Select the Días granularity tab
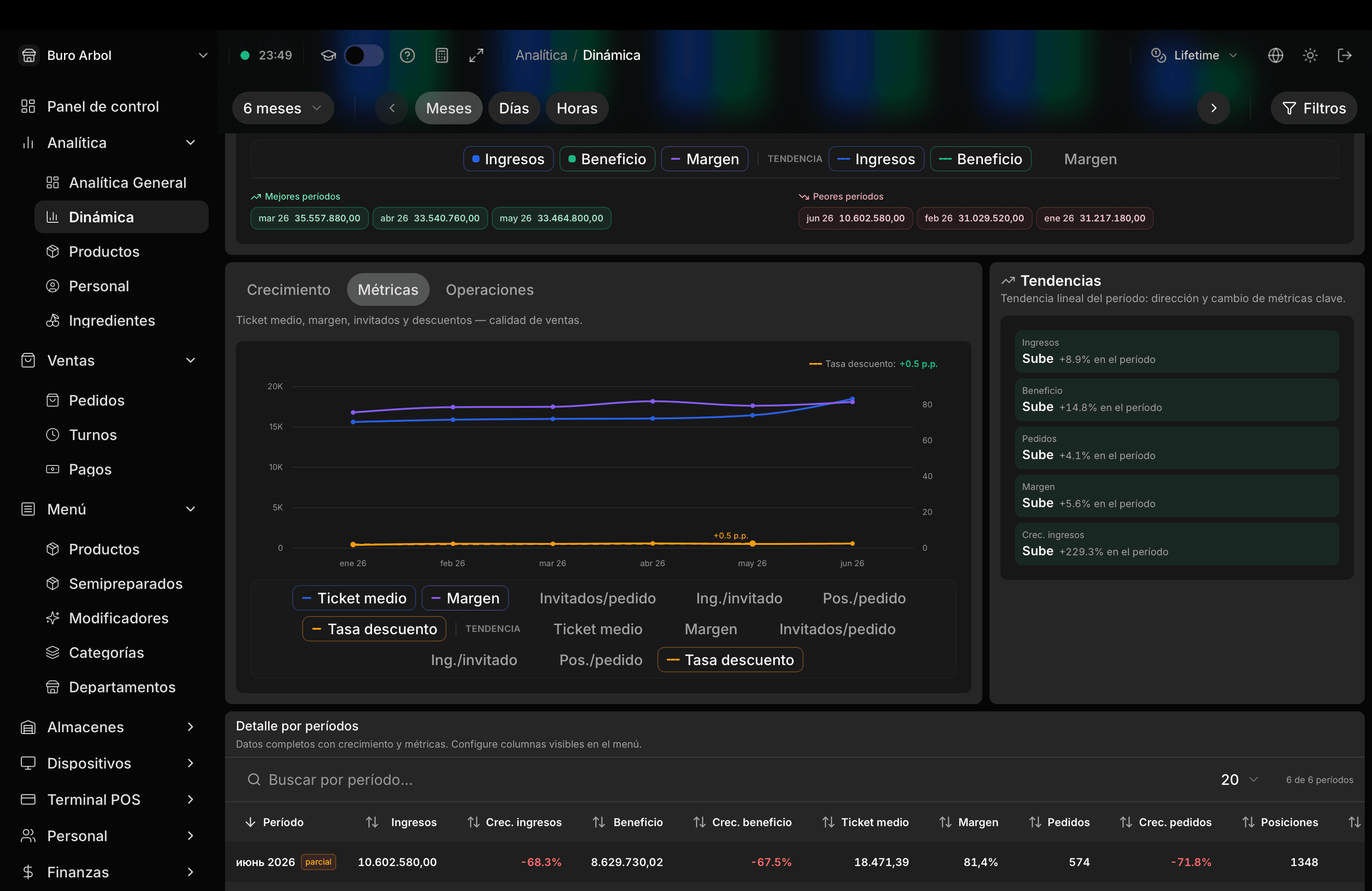The width and height of the screenshot is (1372, 891). (514, 108)
